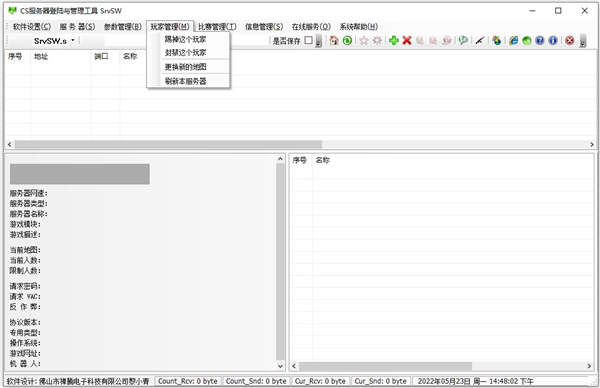Click the red X delete icon

pos(407,40)
